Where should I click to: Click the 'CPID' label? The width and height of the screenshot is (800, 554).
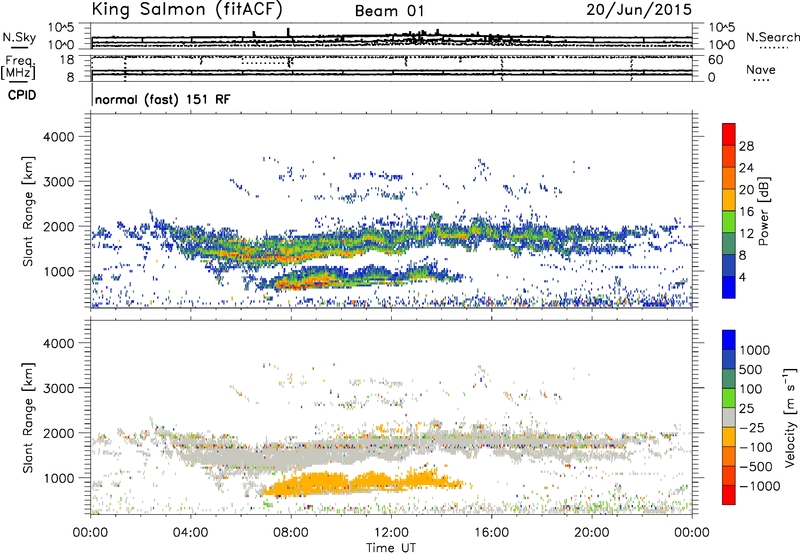22,95
